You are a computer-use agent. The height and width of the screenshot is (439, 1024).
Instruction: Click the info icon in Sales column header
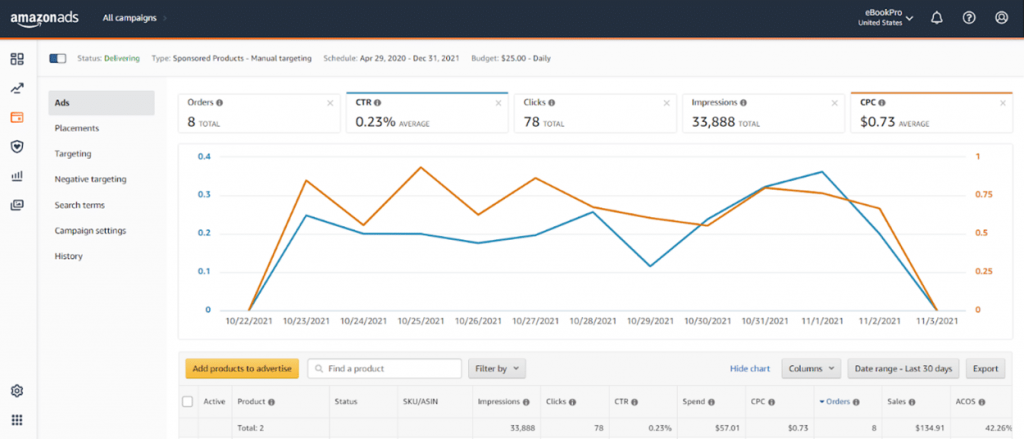(x=912, y=402)
